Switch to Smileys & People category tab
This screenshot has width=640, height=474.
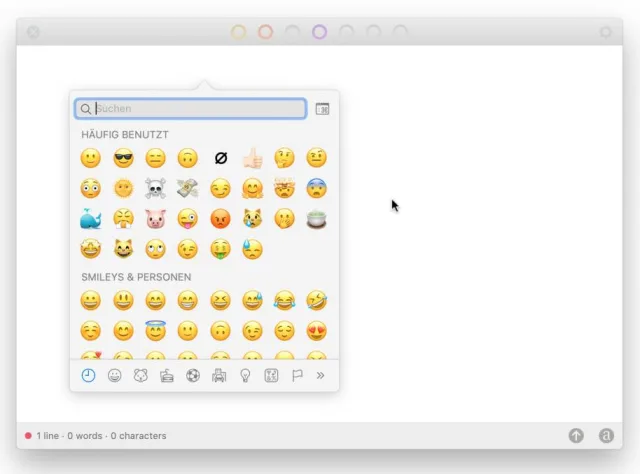(x=115, y=375)
